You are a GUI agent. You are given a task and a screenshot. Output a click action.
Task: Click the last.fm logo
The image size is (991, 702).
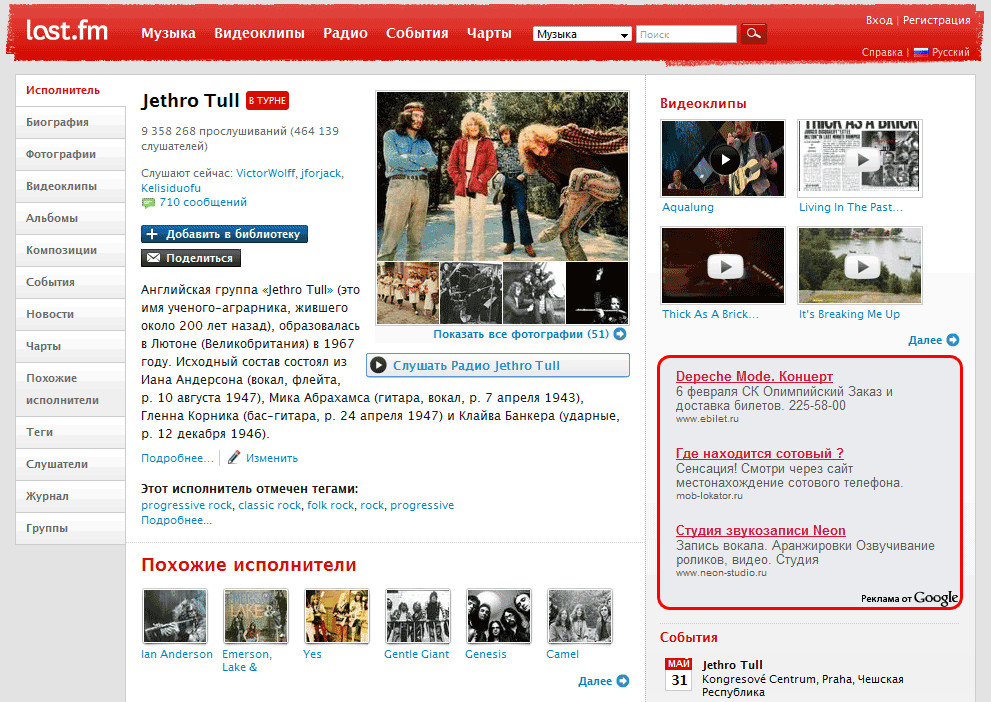[67, 30]
